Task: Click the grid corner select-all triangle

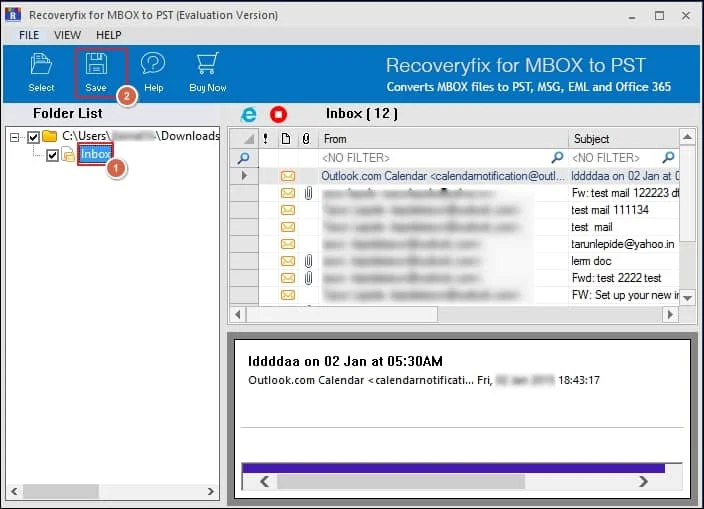Action: [250, 140]
